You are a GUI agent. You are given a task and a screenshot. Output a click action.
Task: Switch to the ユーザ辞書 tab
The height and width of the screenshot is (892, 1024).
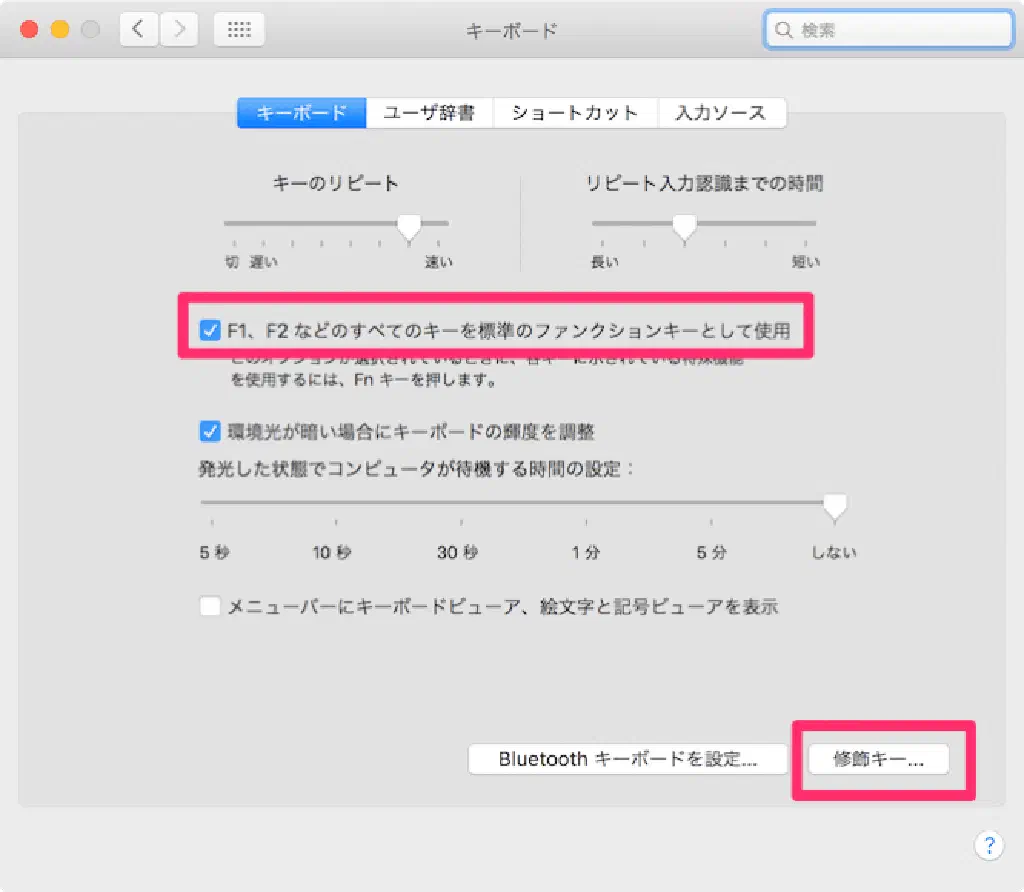[429, 113]
